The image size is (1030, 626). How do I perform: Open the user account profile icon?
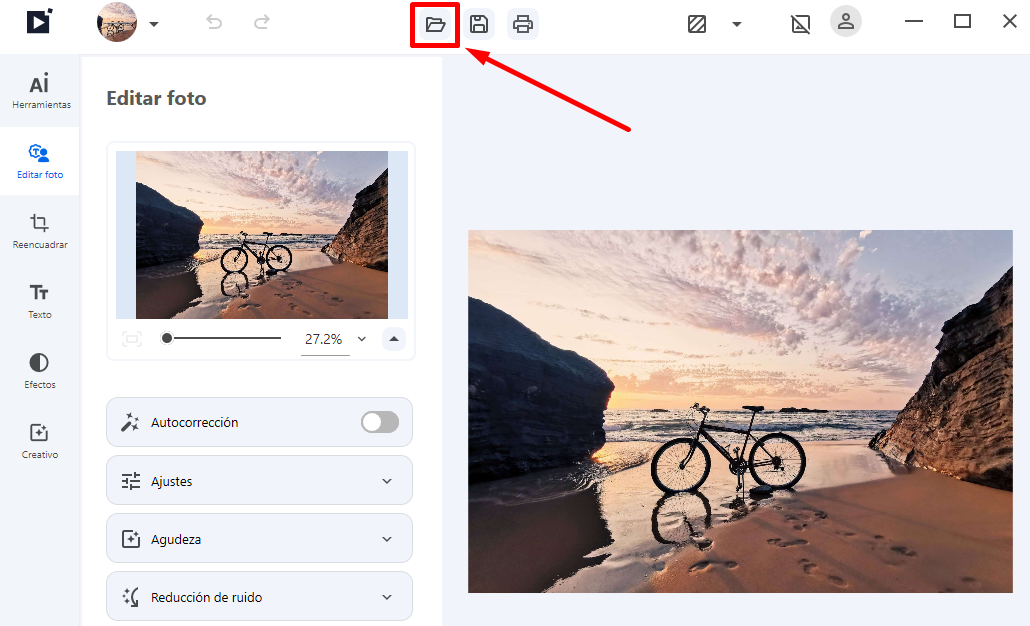click(846, 21)
